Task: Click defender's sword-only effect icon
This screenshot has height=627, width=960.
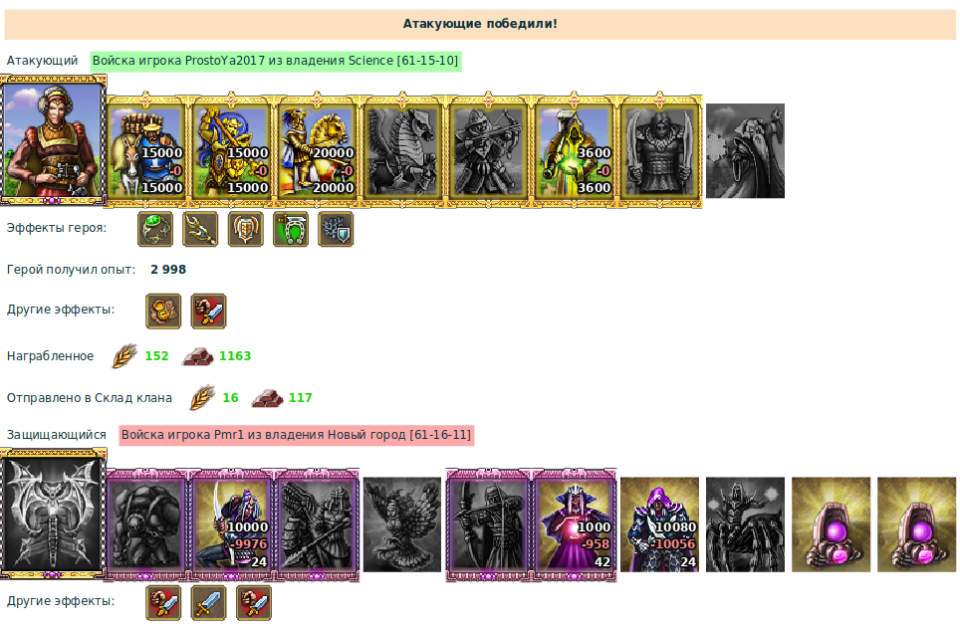Action: pyautogui.click(x=209, y=603)
